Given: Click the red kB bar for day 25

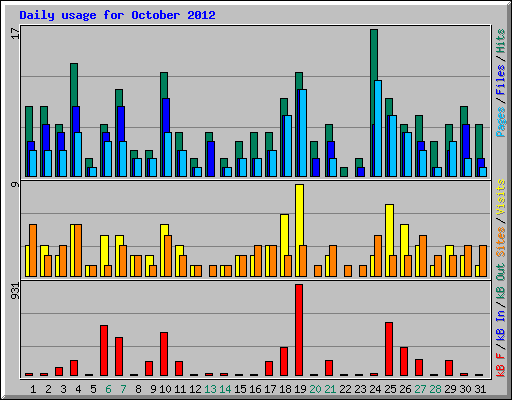Looking at the screenshot, I should coord(389,349).
